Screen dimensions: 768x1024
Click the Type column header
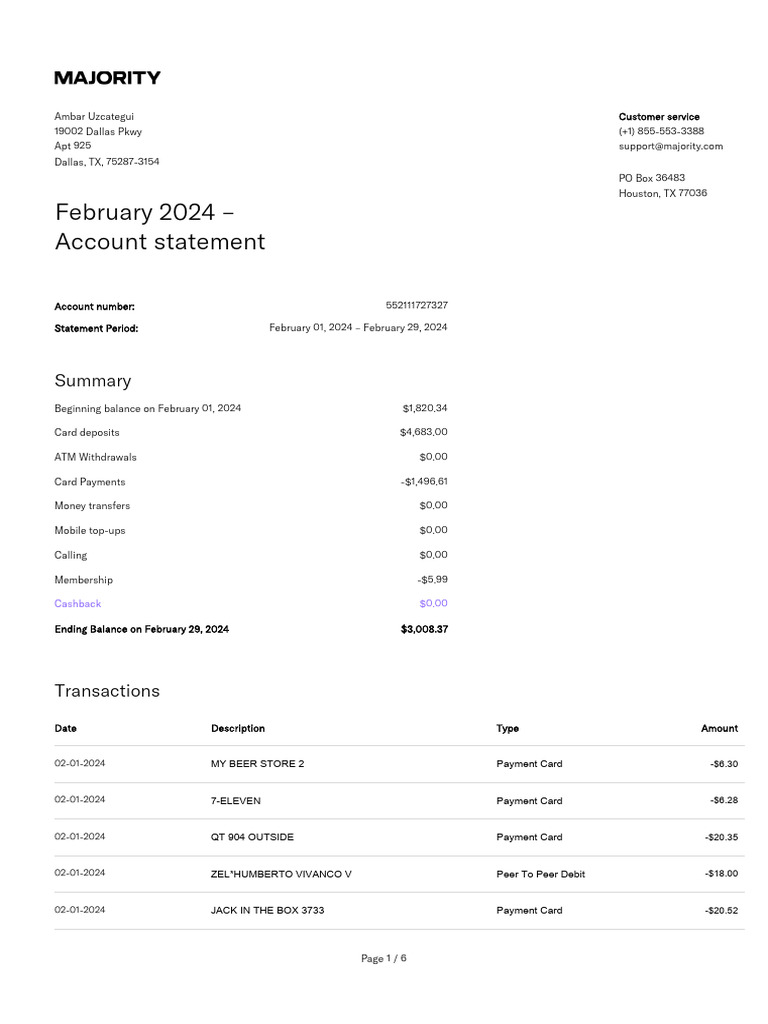pyautogui.click(x=507, y=728)
